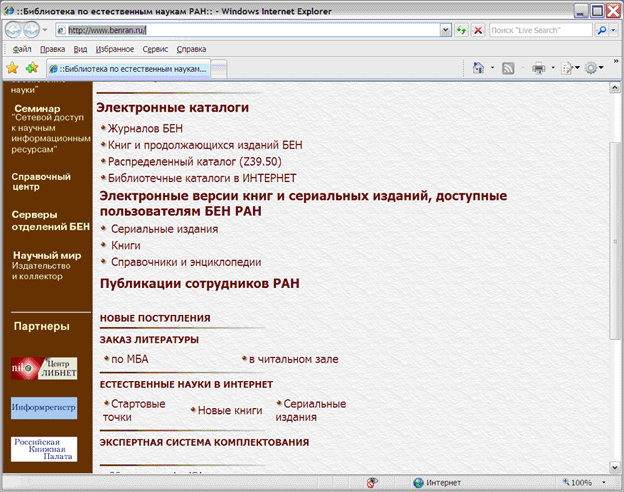This screenshot has height=492, width=624.
Task: Click the Home page icon
Action: click(x=479, y=68)
